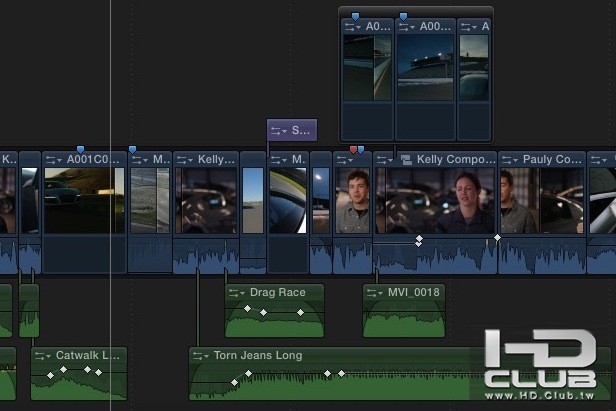
Task: Open adjustments popup on purple S title clip
Action: tap(279, 131)
